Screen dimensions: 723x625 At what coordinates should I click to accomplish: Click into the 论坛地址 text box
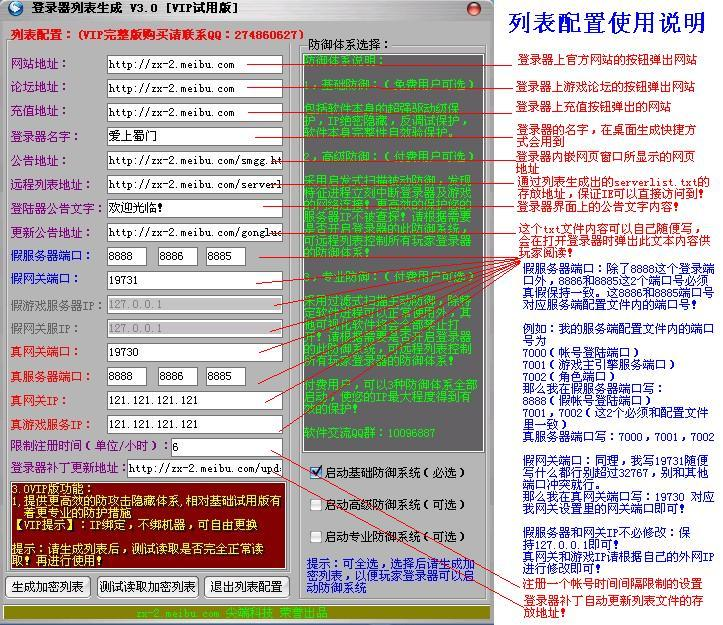tap(194, 88)
